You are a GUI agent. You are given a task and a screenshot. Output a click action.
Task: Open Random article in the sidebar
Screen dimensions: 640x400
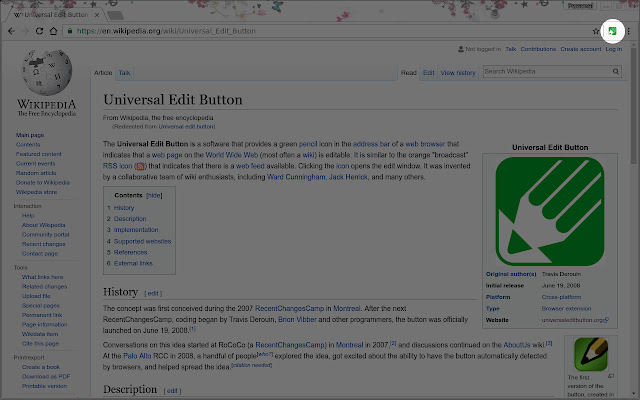click(36, 173)
